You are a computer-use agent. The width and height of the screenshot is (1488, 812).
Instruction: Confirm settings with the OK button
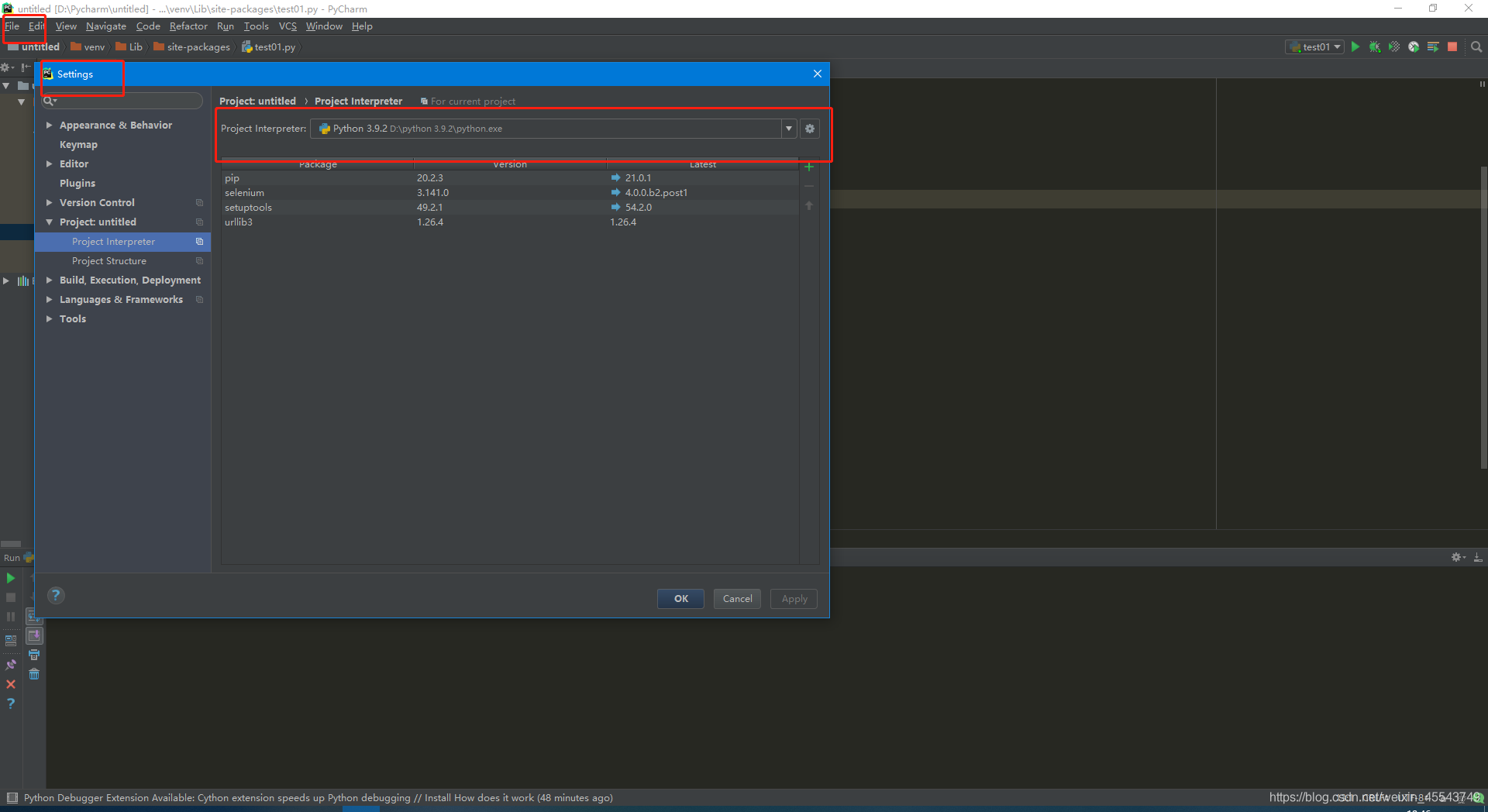(x=680, y=599)
